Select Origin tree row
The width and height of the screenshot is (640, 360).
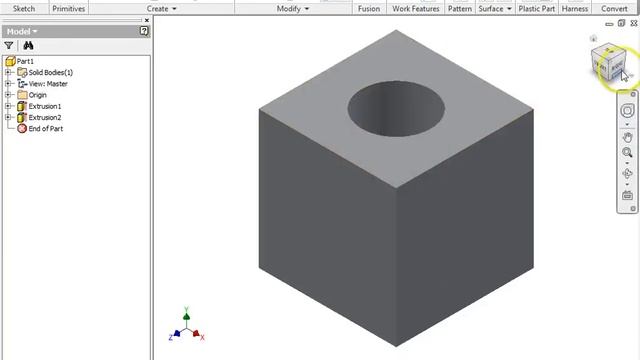click(38, 95)
